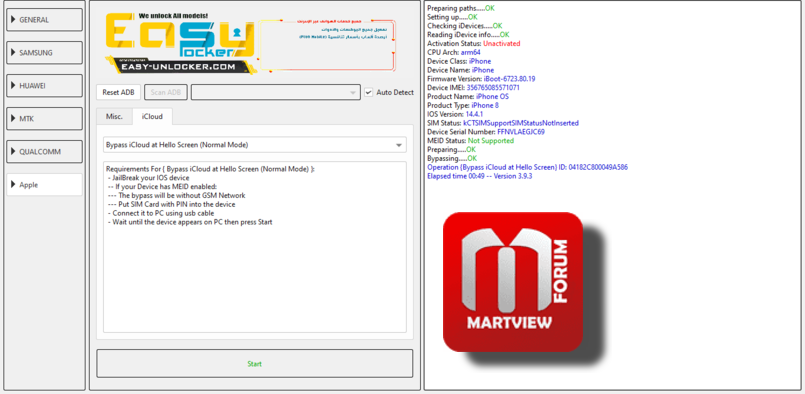Click the Start button
The width and height of the screenshot is (805, 394).
tap(255, 364)
